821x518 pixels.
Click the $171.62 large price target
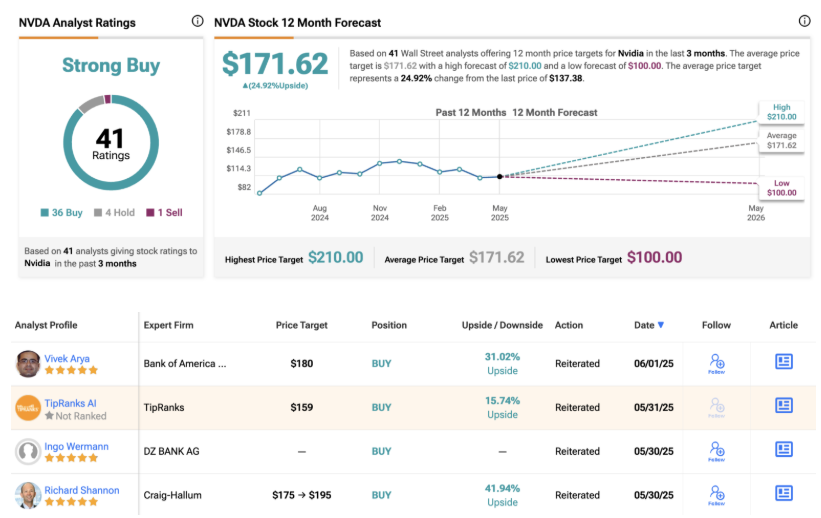pos(275,64)
